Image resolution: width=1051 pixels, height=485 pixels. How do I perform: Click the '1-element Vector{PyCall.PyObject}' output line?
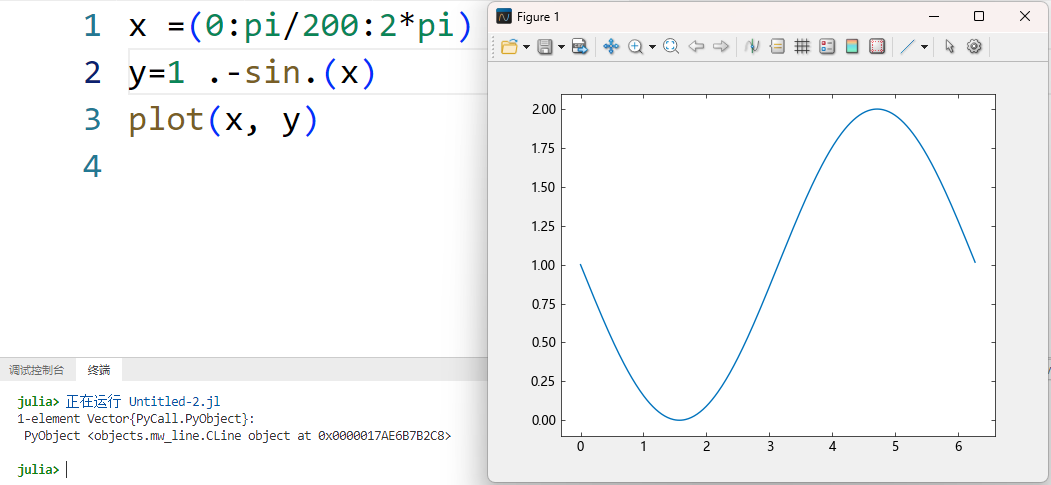pyautogui.click(x=137, y=419)
